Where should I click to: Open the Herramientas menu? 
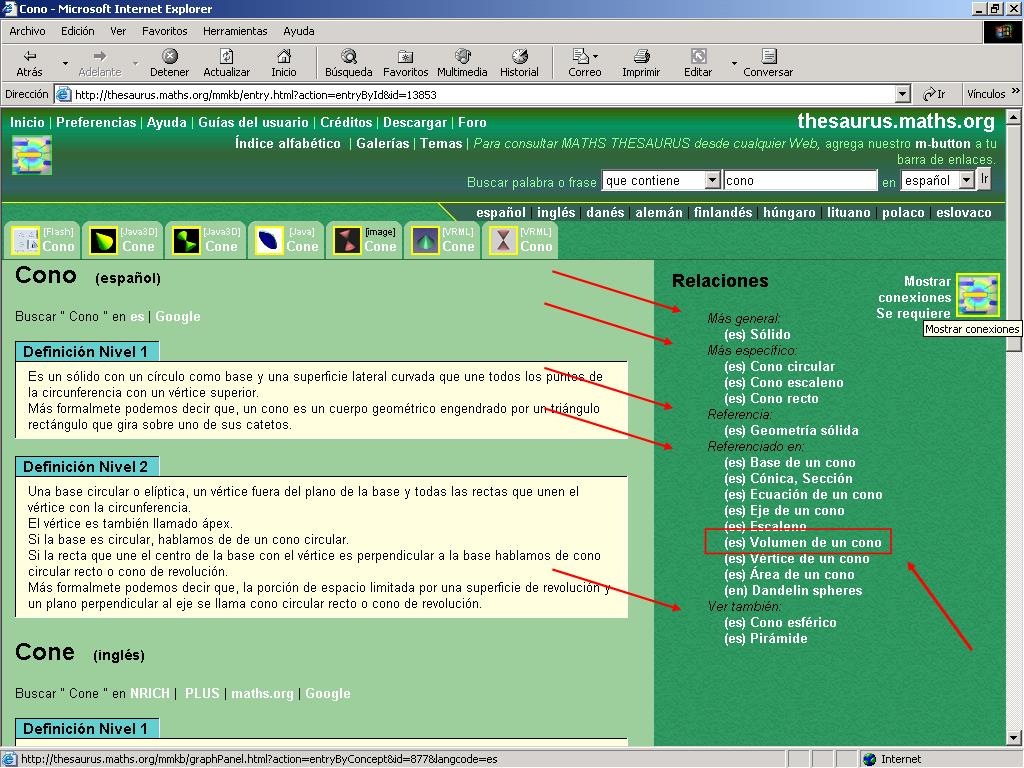tap(235, 31)
